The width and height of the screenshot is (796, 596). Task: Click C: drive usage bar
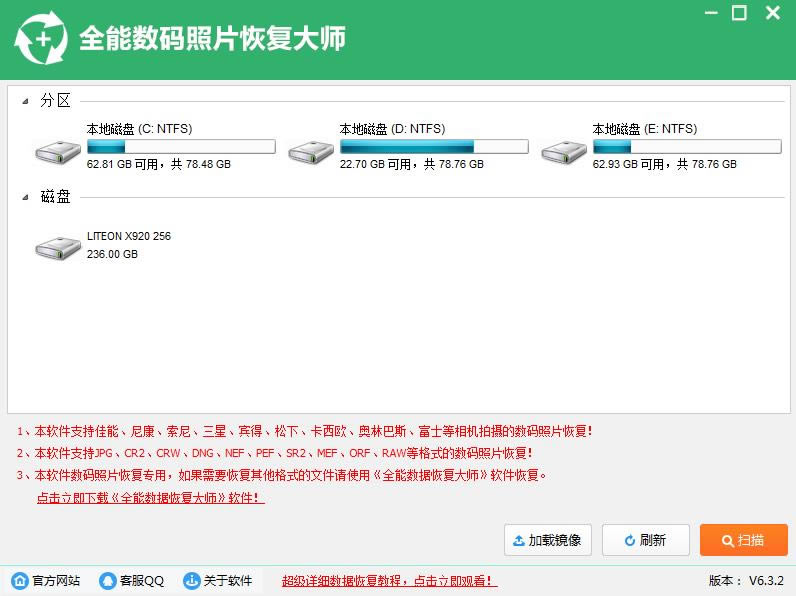click(181, 147)
